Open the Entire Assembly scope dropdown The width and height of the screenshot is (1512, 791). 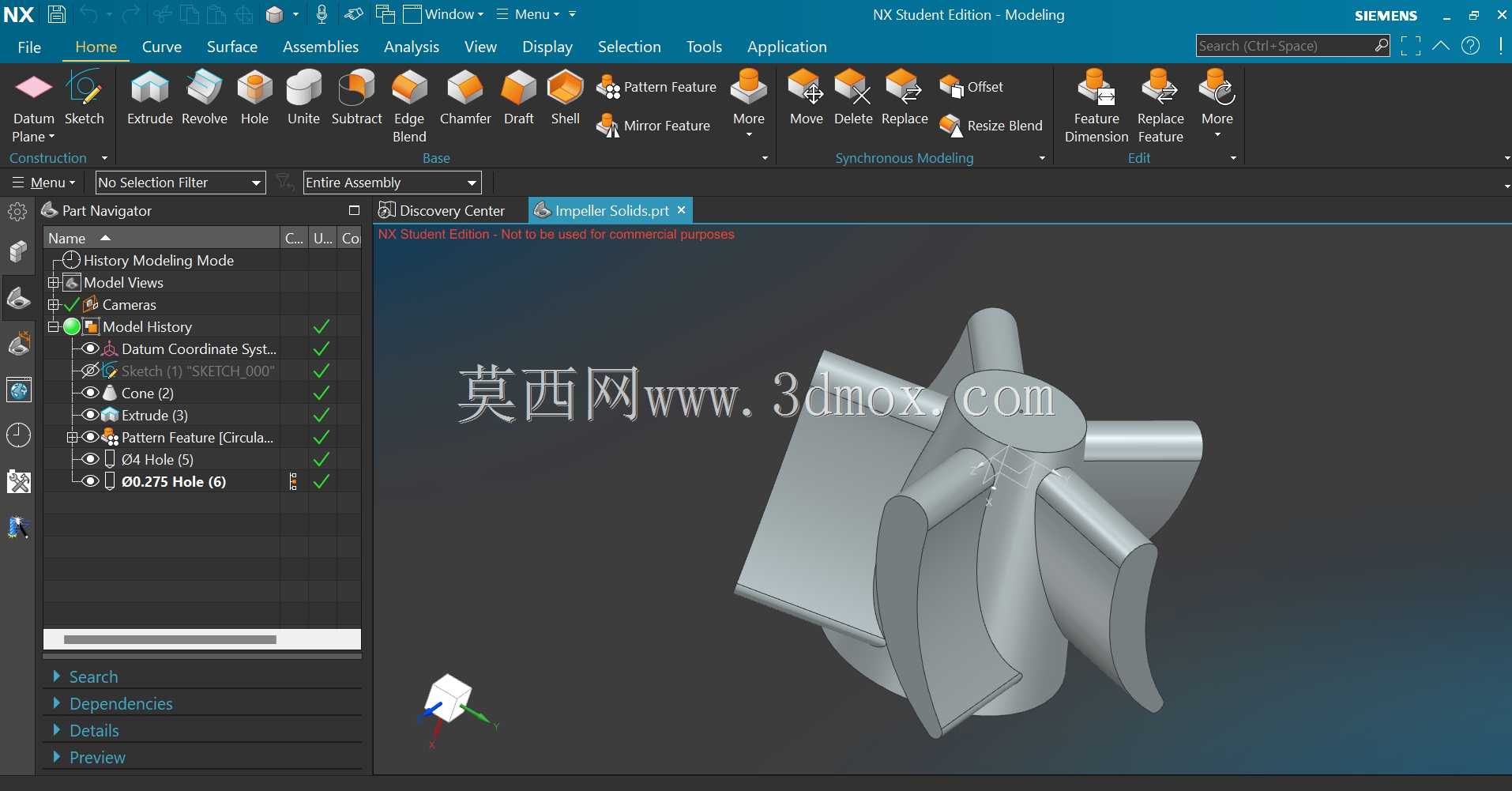tap(392, 183)
